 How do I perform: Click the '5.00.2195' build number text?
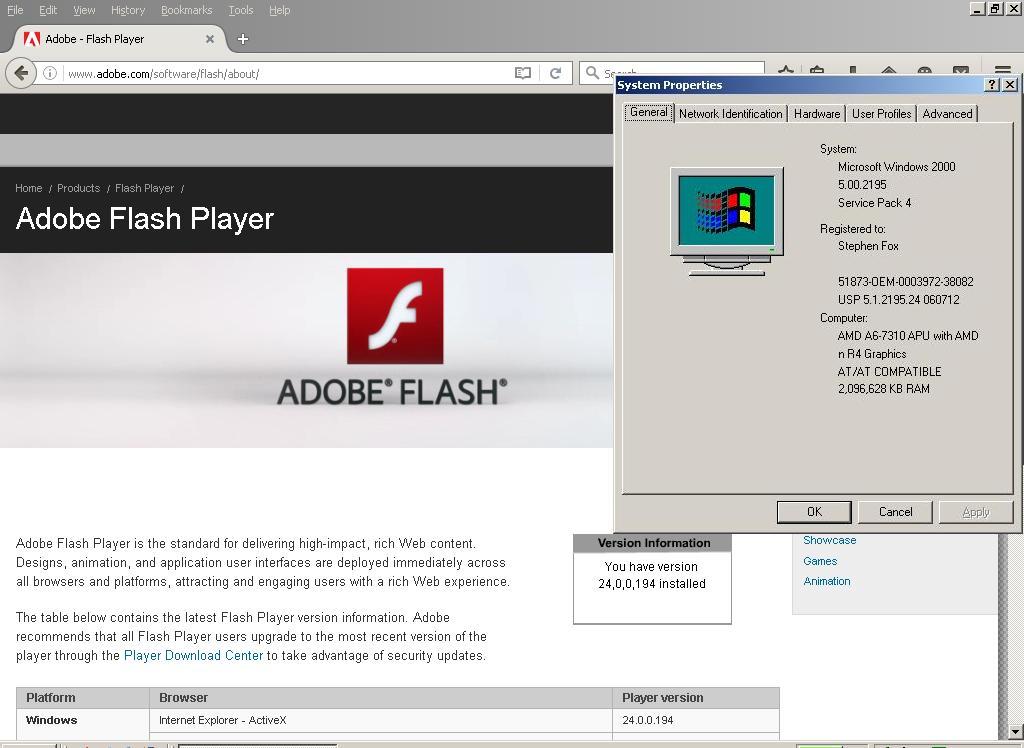(x=862, y=185)
